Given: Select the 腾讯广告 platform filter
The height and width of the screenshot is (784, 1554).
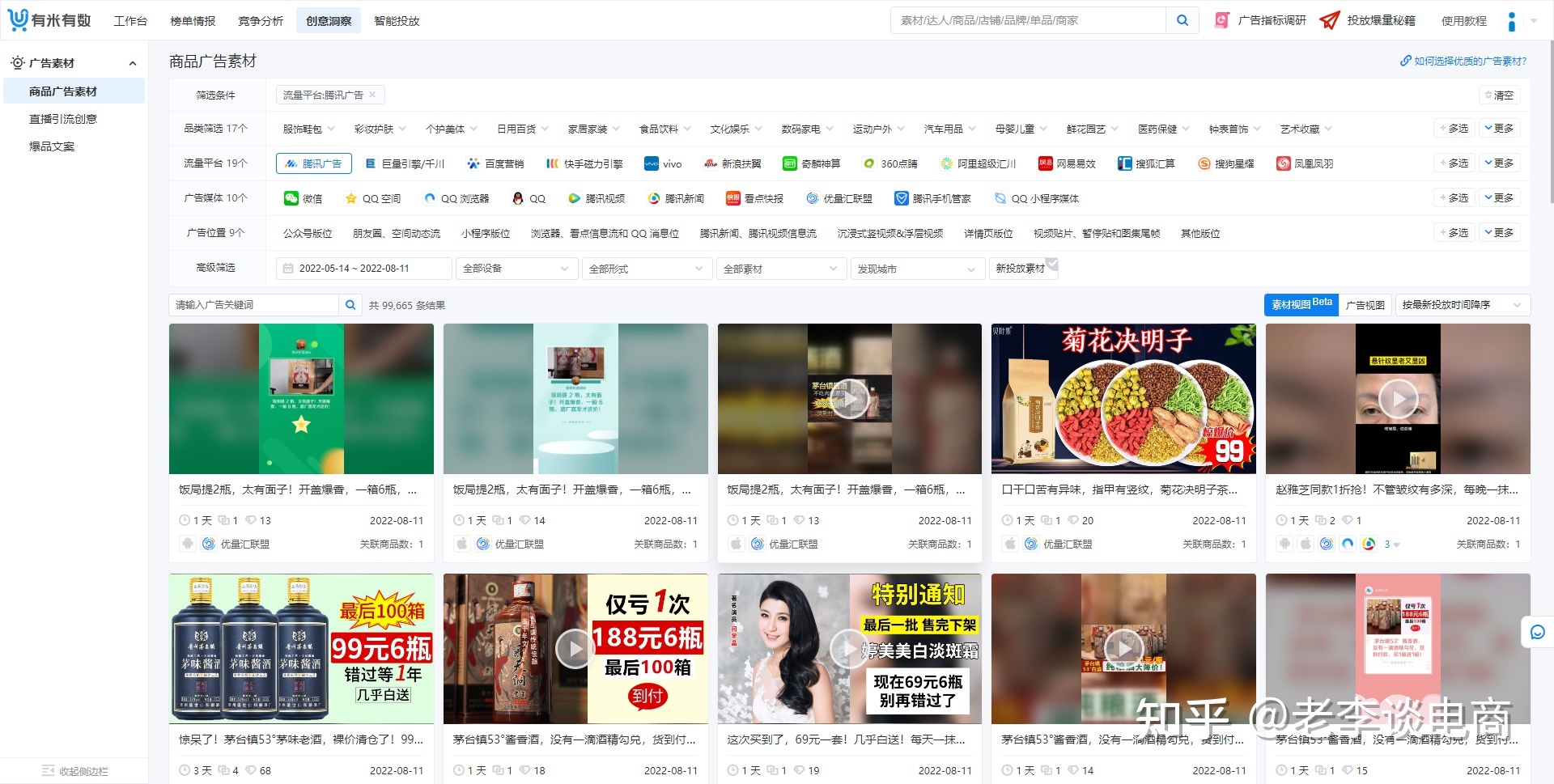Looking at the screenshot, I should [x=314, y=163].
